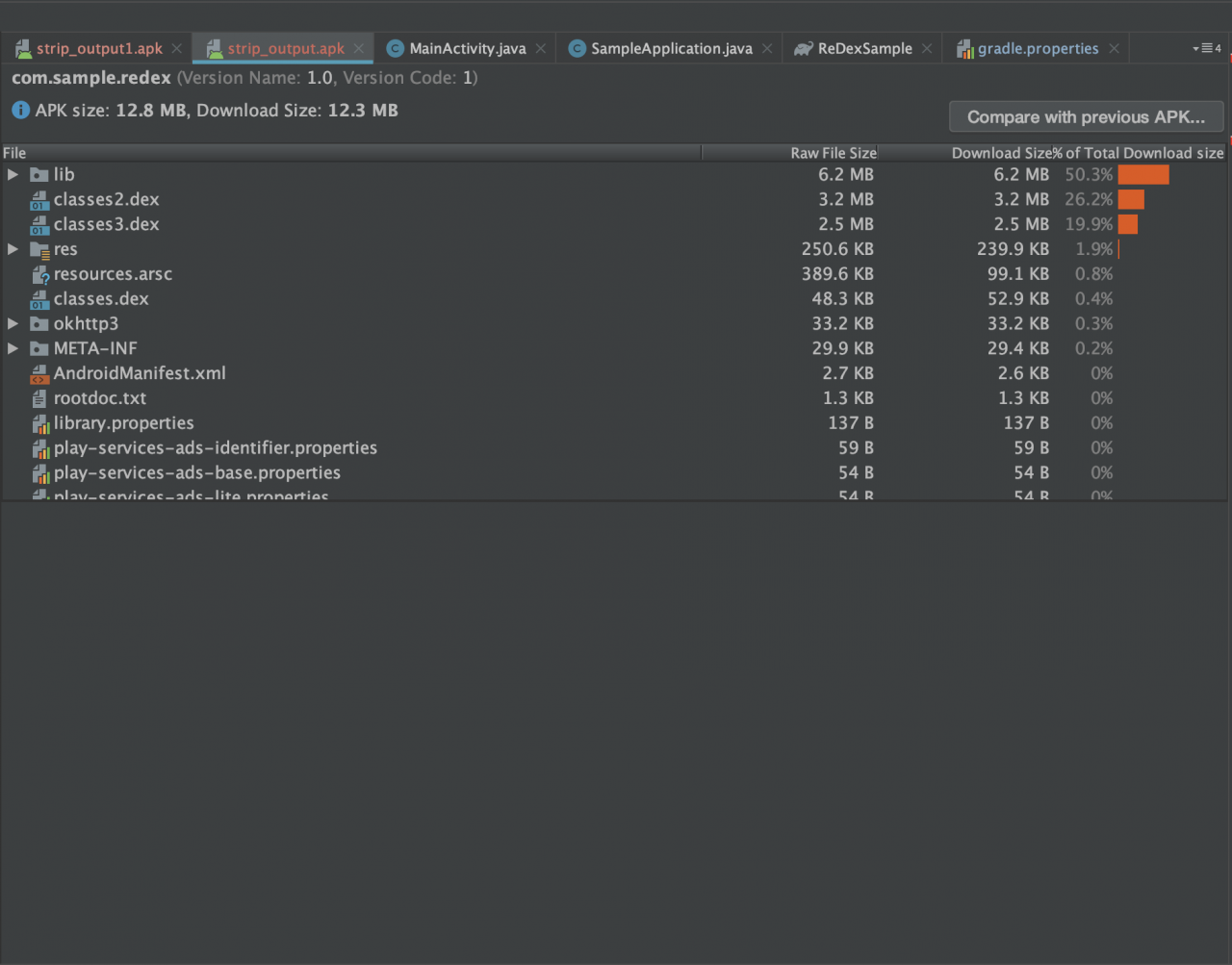
Task: Click the classes3.dex file icon
Action: click(x=39, y=225)
